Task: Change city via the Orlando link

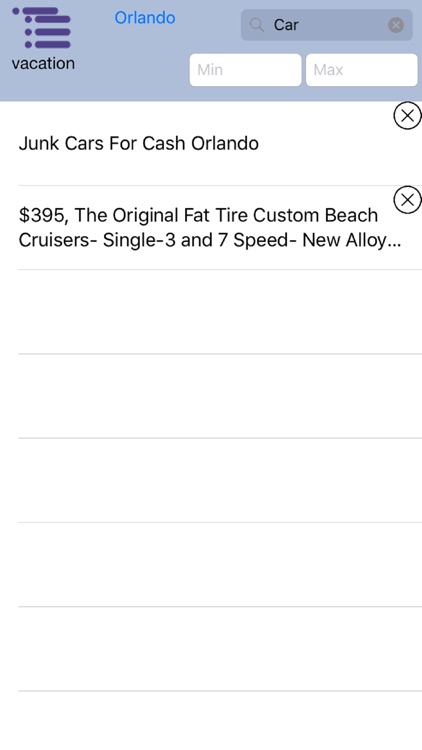Action: coord(145,18)
